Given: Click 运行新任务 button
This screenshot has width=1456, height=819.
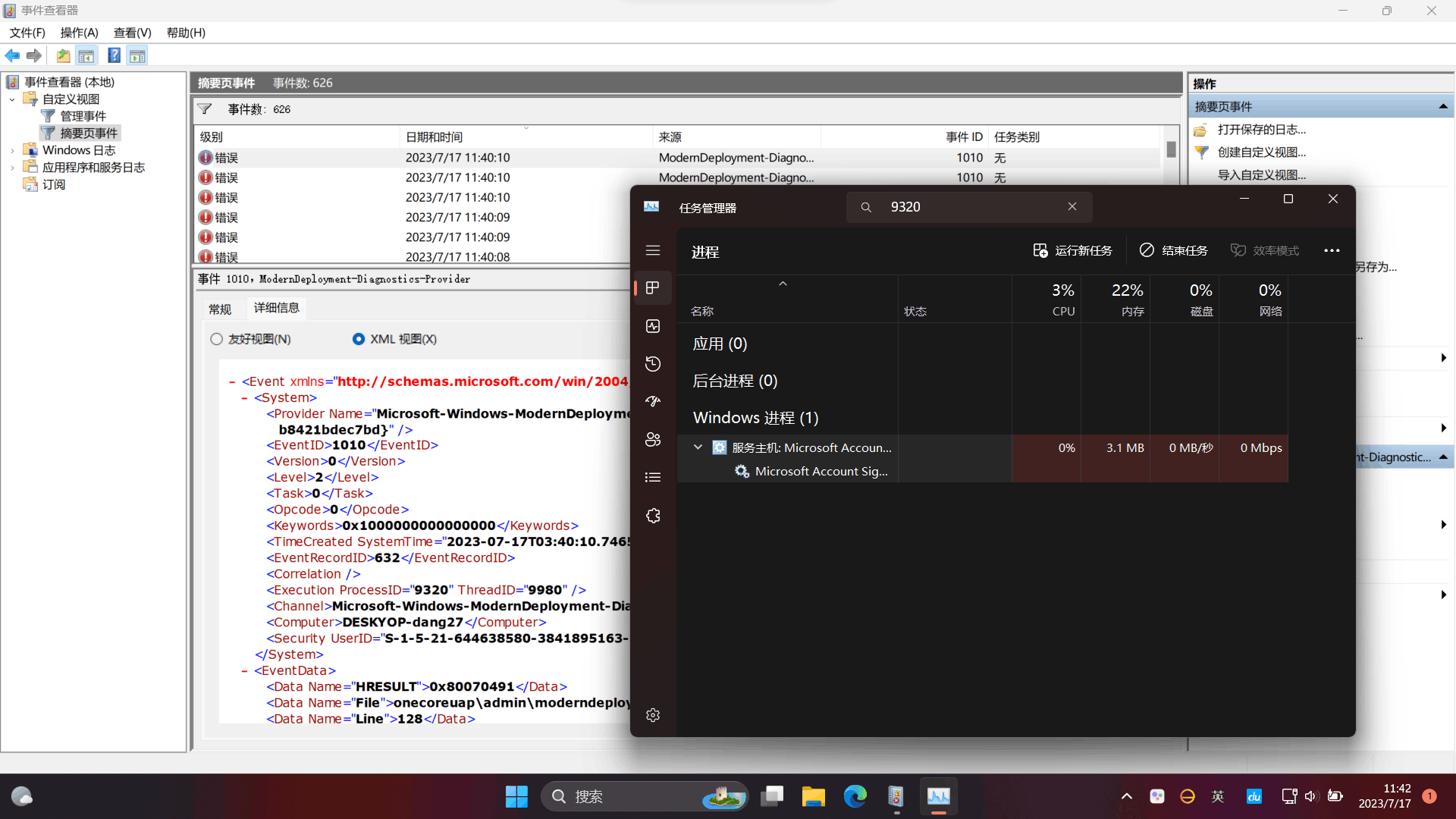Looking at the screenshot, I should [x=1072, y=250].
